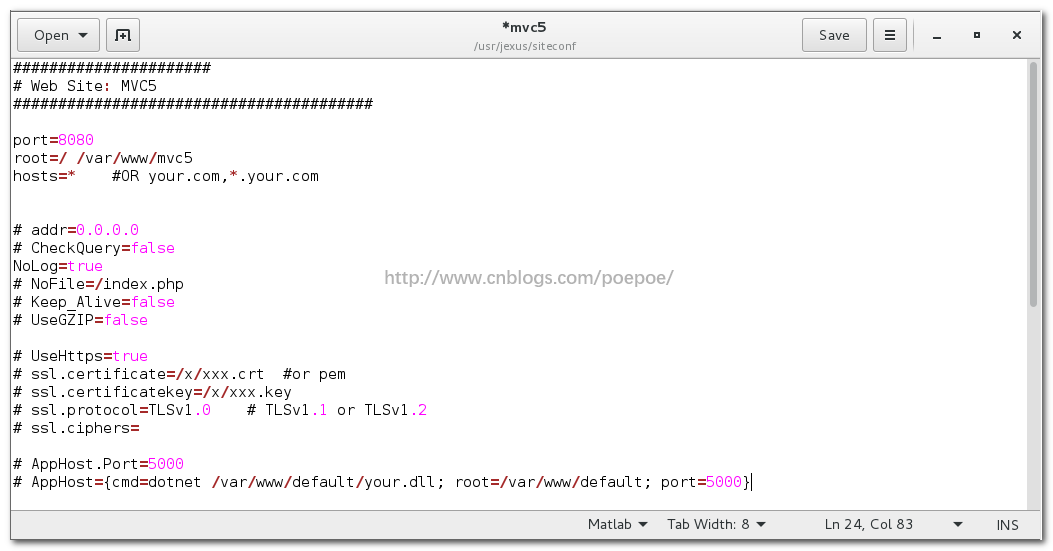
Task: Save the mvc5 file
Action: pyautogui.click(x=833, y=35)
